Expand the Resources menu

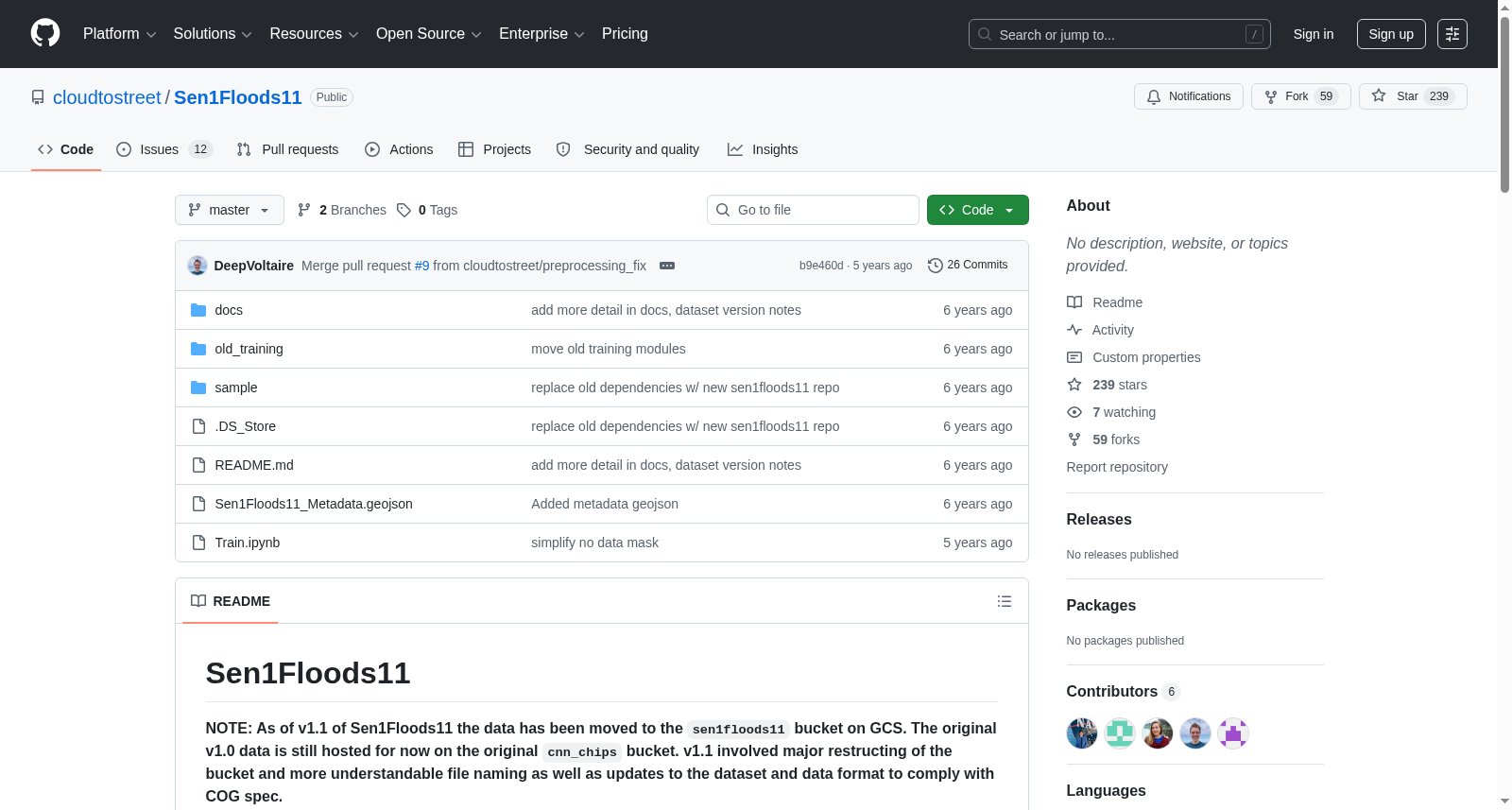315,34
